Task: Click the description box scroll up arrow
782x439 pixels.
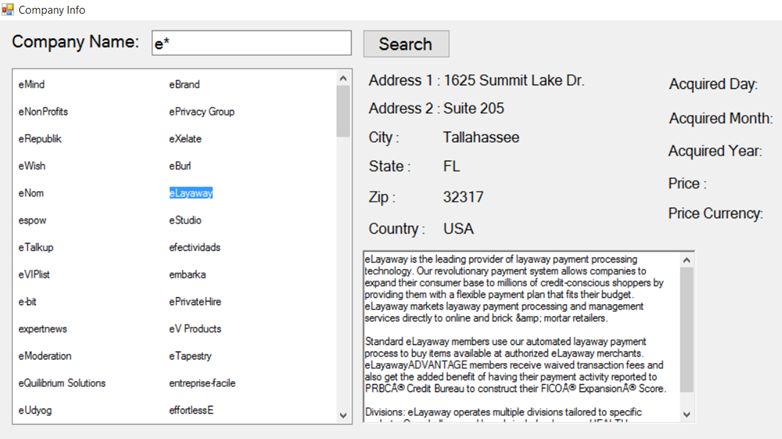Action: (x=686, y=260)
